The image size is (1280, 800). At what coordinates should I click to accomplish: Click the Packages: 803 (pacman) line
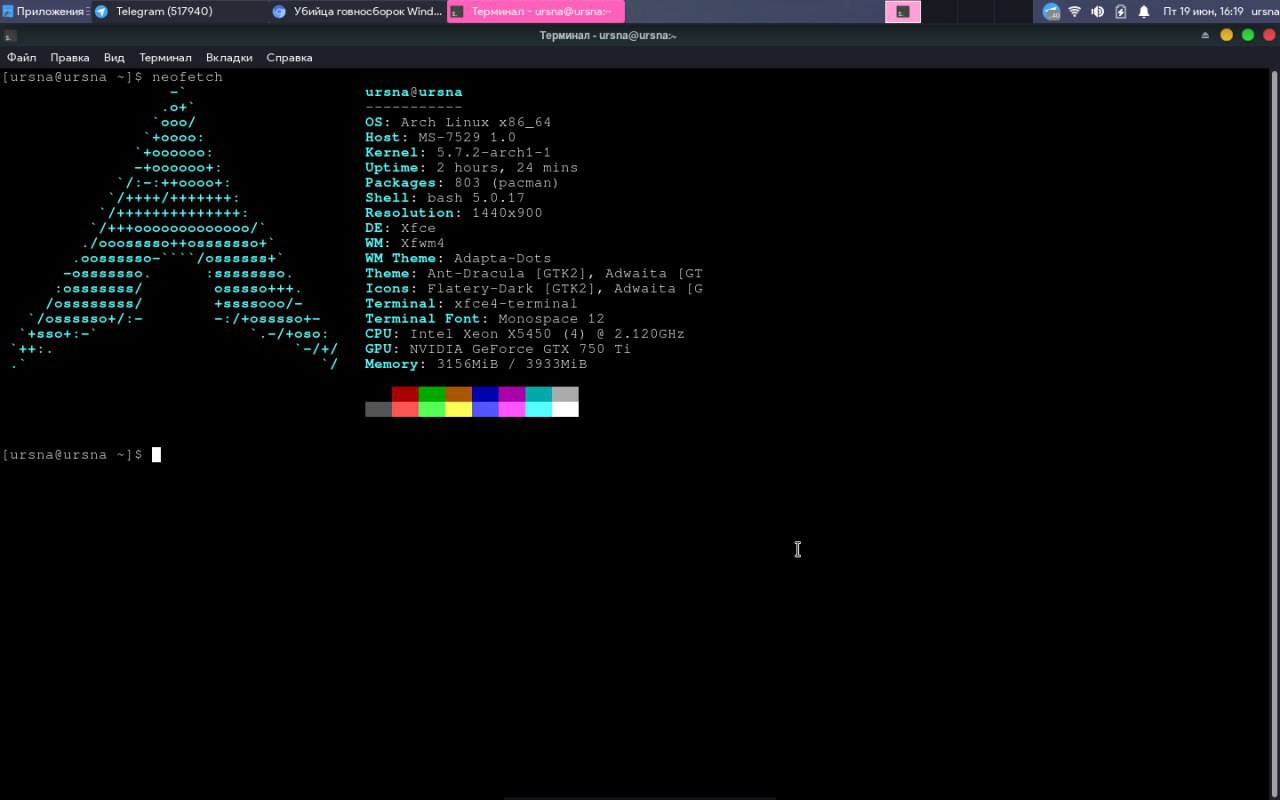point(462,183)
